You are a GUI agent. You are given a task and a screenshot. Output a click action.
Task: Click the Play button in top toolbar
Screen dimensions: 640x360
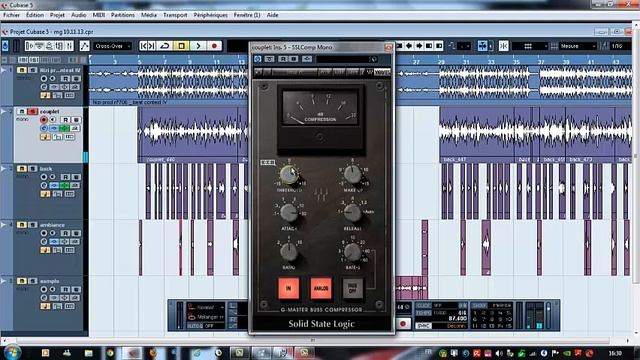(x=198, y=46)
